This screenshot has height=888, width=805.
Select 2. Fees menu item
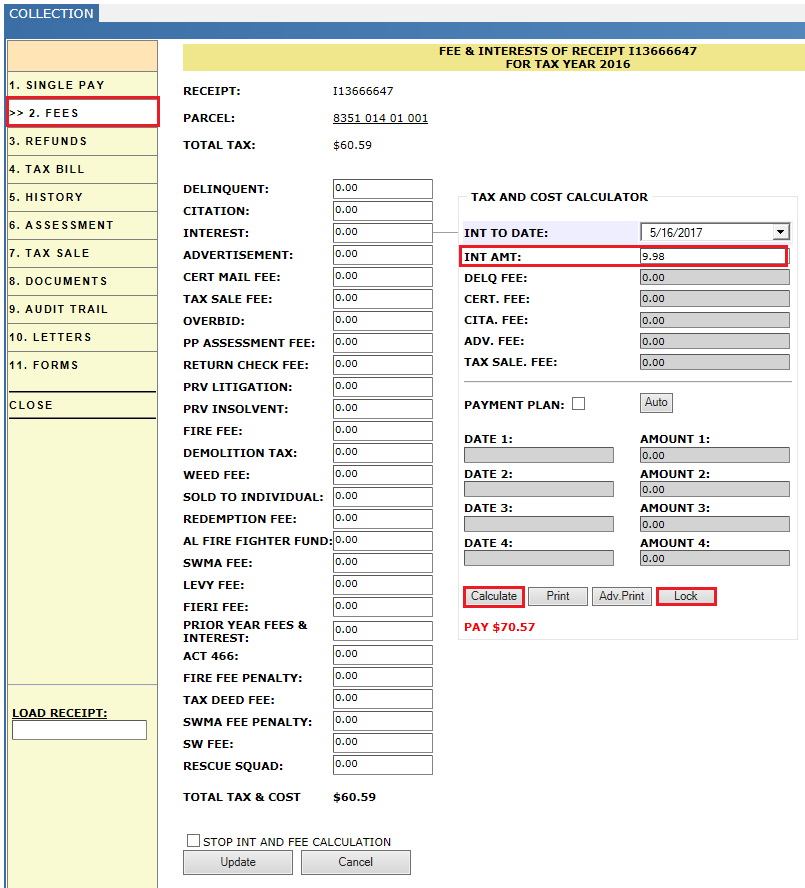point(82,113)
